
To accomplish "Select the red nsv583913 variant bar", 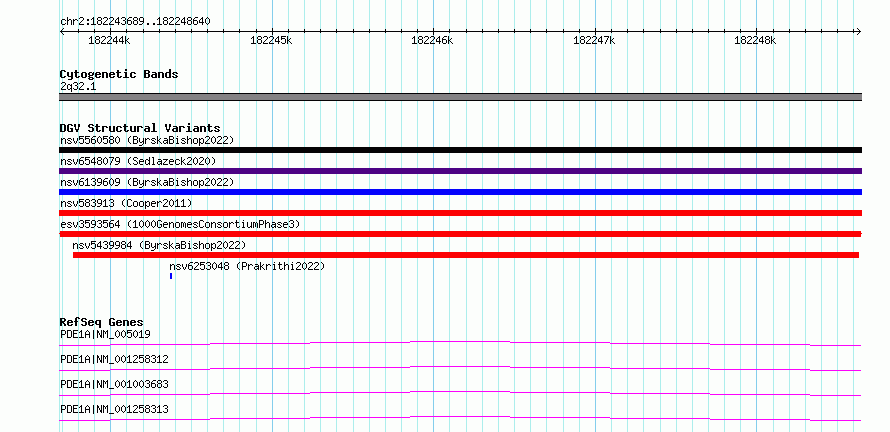I will point(460,213).
